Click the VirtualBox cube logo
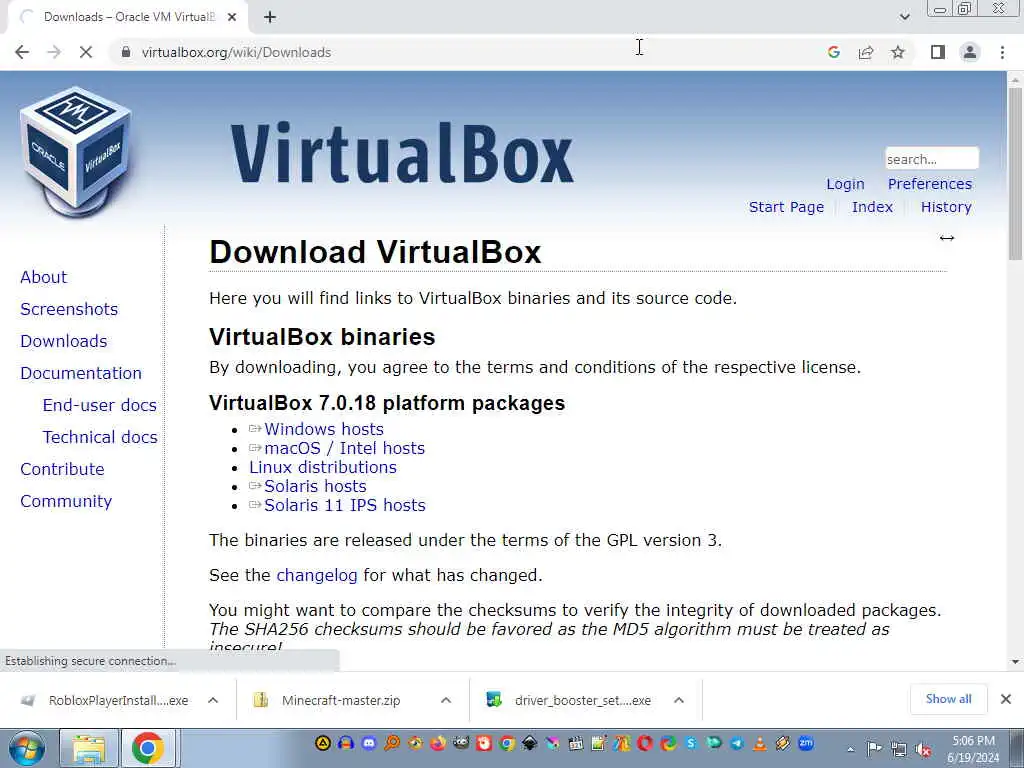The height and width of the screenshot is (768, 1024). tap(76, 150)
